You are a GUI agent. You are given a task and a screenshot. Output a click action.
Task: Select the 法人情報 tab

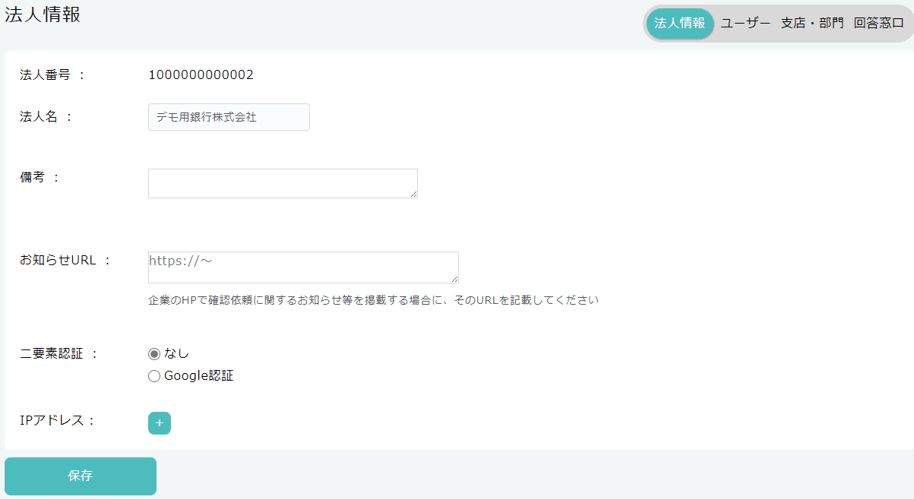[680, 23]
